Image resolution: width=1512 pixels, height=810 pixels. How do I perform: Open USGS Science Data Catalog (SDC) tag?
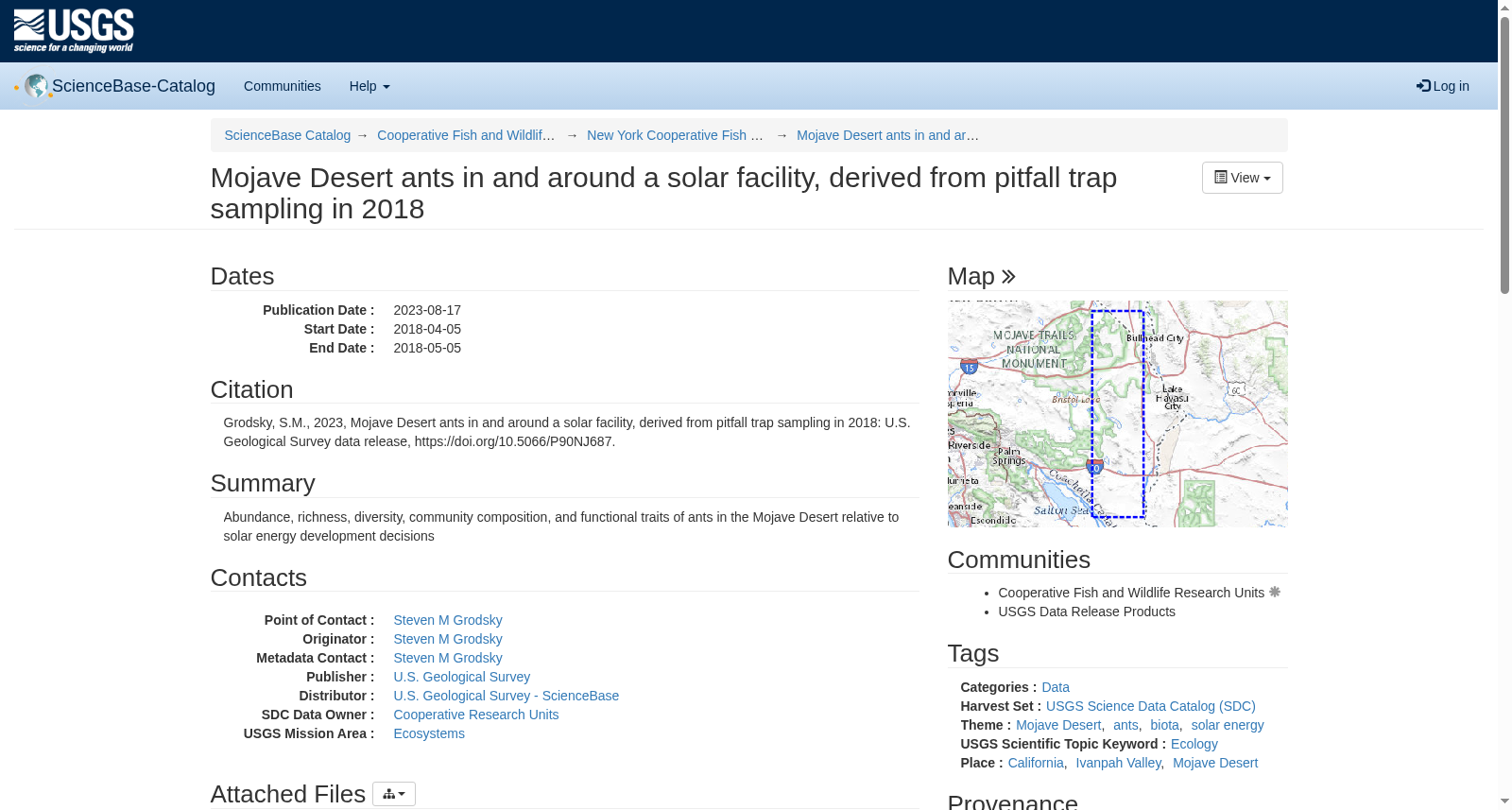pyautogui.click(x=1151, y=706)
